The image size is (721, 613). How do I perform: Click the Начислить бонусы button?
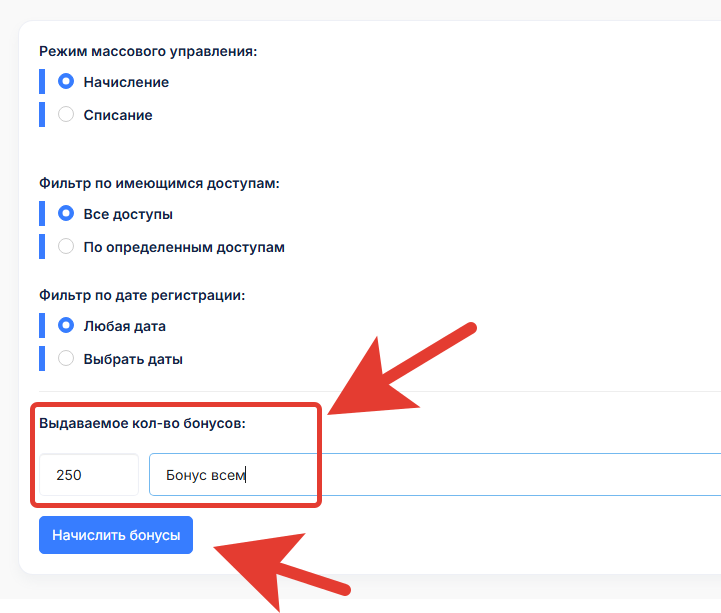116,535
